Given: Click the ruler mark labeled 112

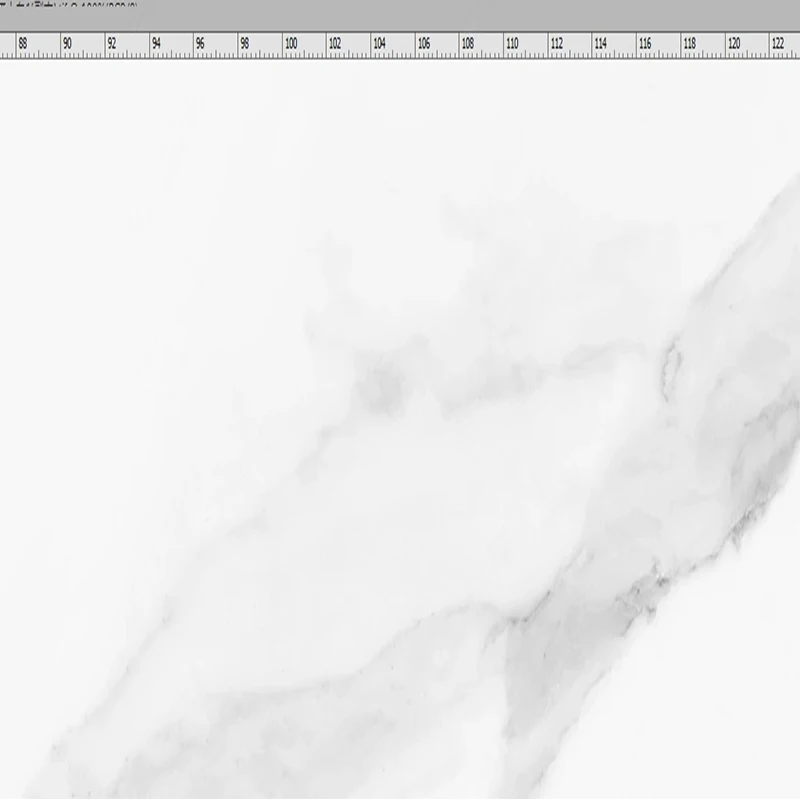Looking at the screenshot, I should coord(557,44).
